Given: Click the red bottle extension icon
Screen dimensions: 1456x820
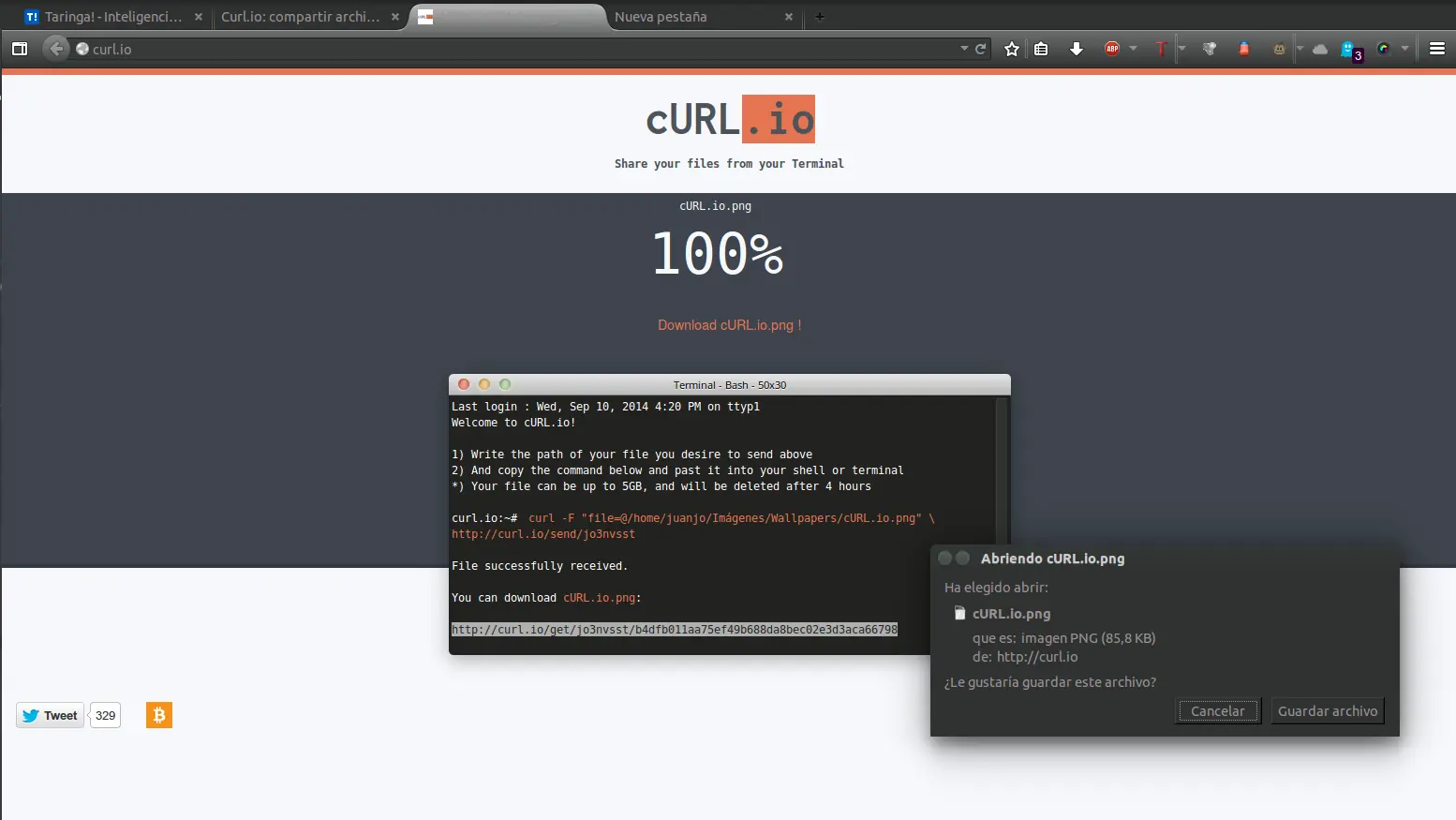Looking at the screenshot, I should pyautogui.click(x=1244, y=49).
